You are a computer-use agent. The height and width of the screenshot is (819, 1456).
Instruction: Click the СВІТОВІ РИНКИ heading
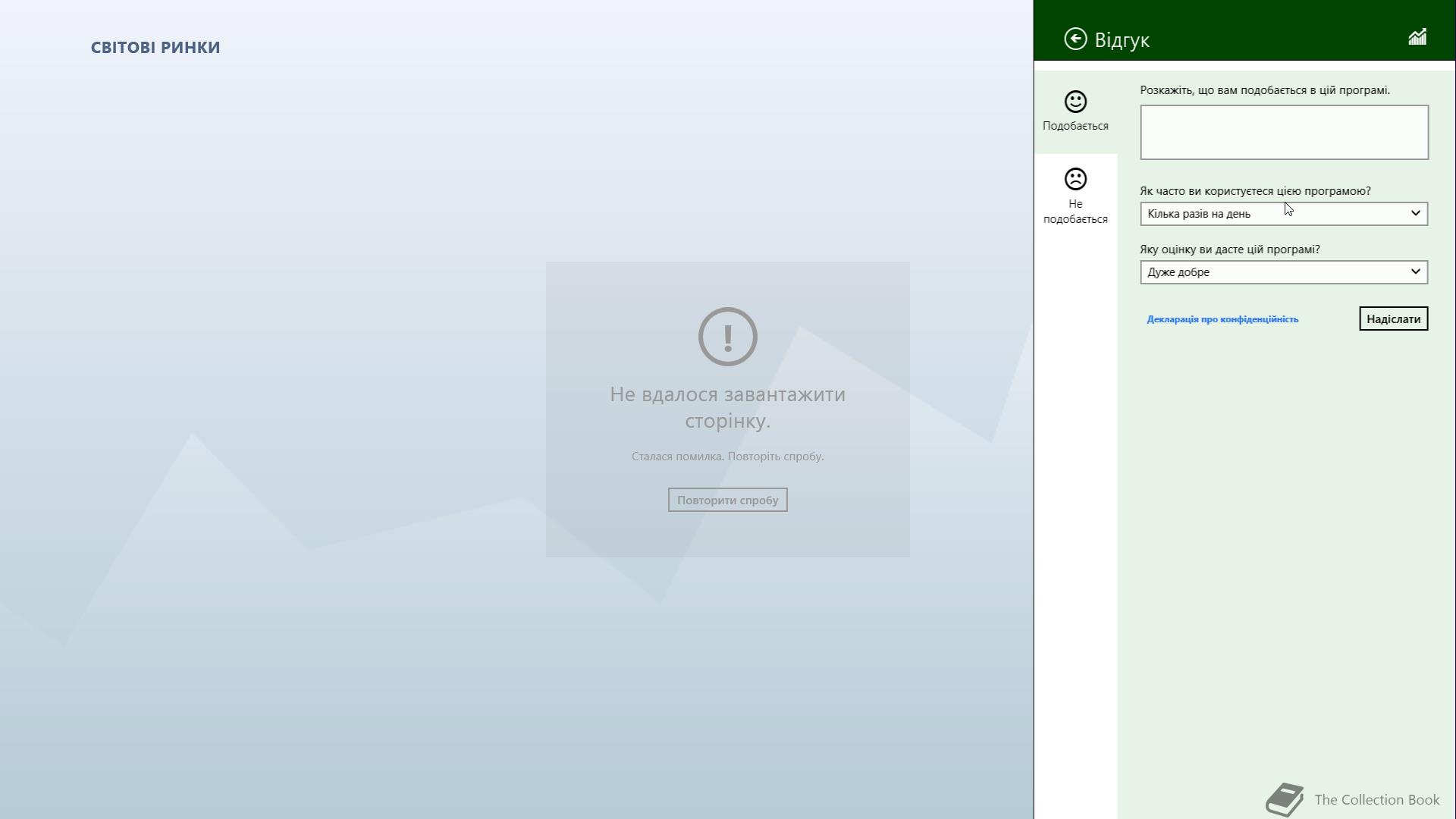pyautogui.click(x=155, y=47)
